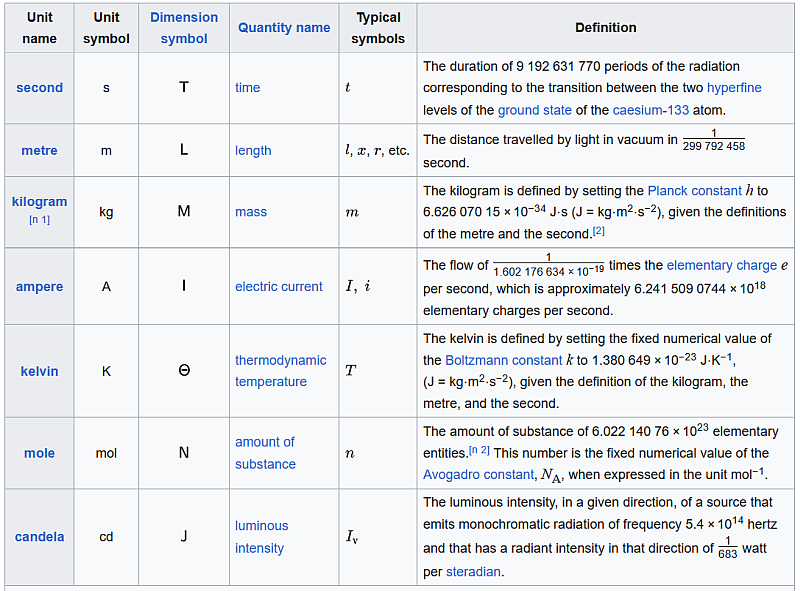Click the 'metre' unit link
The height and width of the screenshot is (591, 800).
(39, 151)
